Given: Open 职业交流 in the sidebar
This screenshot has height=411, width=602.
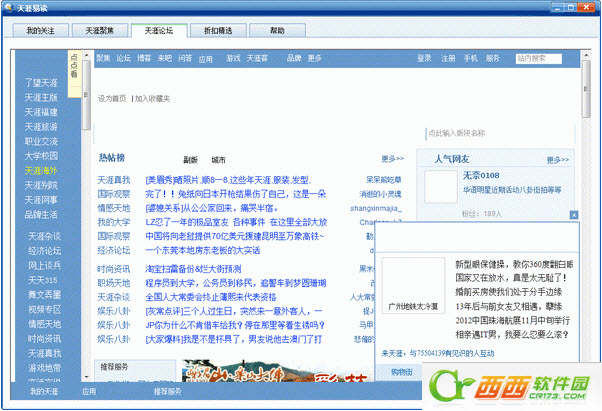Looking at the screenshot, I should [41, 141].
